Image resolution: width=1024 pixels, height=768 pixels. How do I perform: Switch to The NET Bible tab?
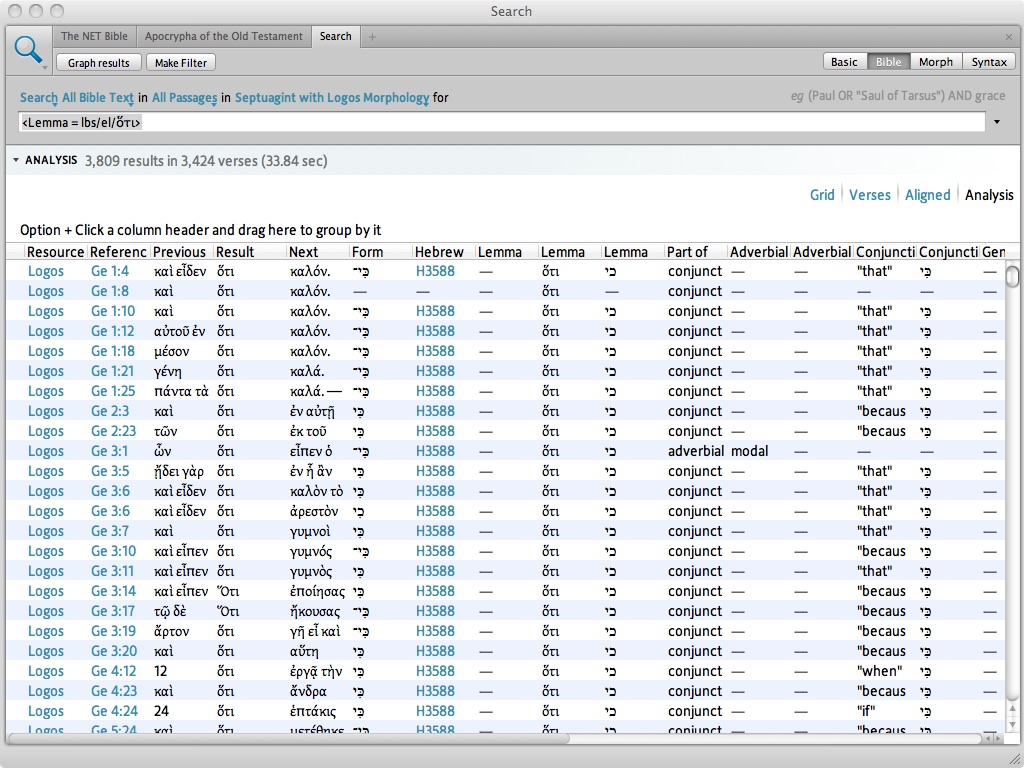tap(94, 36)
